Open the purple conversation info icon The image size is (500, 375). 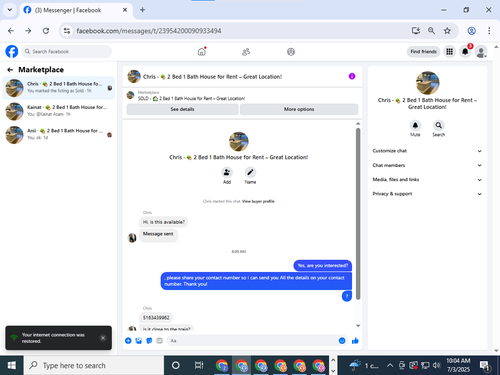coord(352,76)
